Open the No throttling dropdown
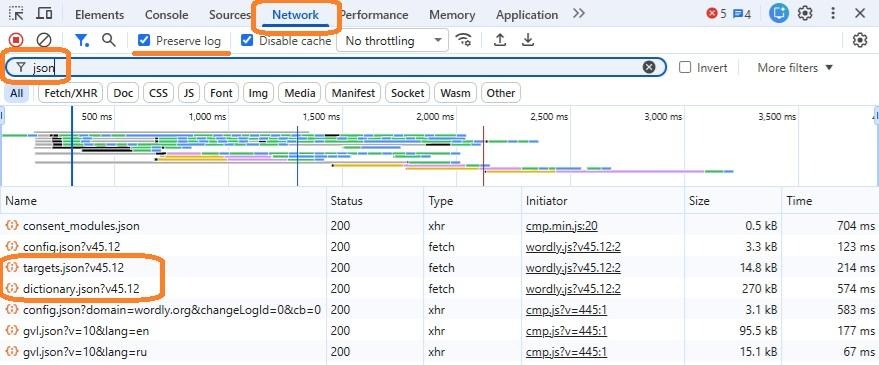The height and width of the screenshot is (365, 879). point(392,40)
